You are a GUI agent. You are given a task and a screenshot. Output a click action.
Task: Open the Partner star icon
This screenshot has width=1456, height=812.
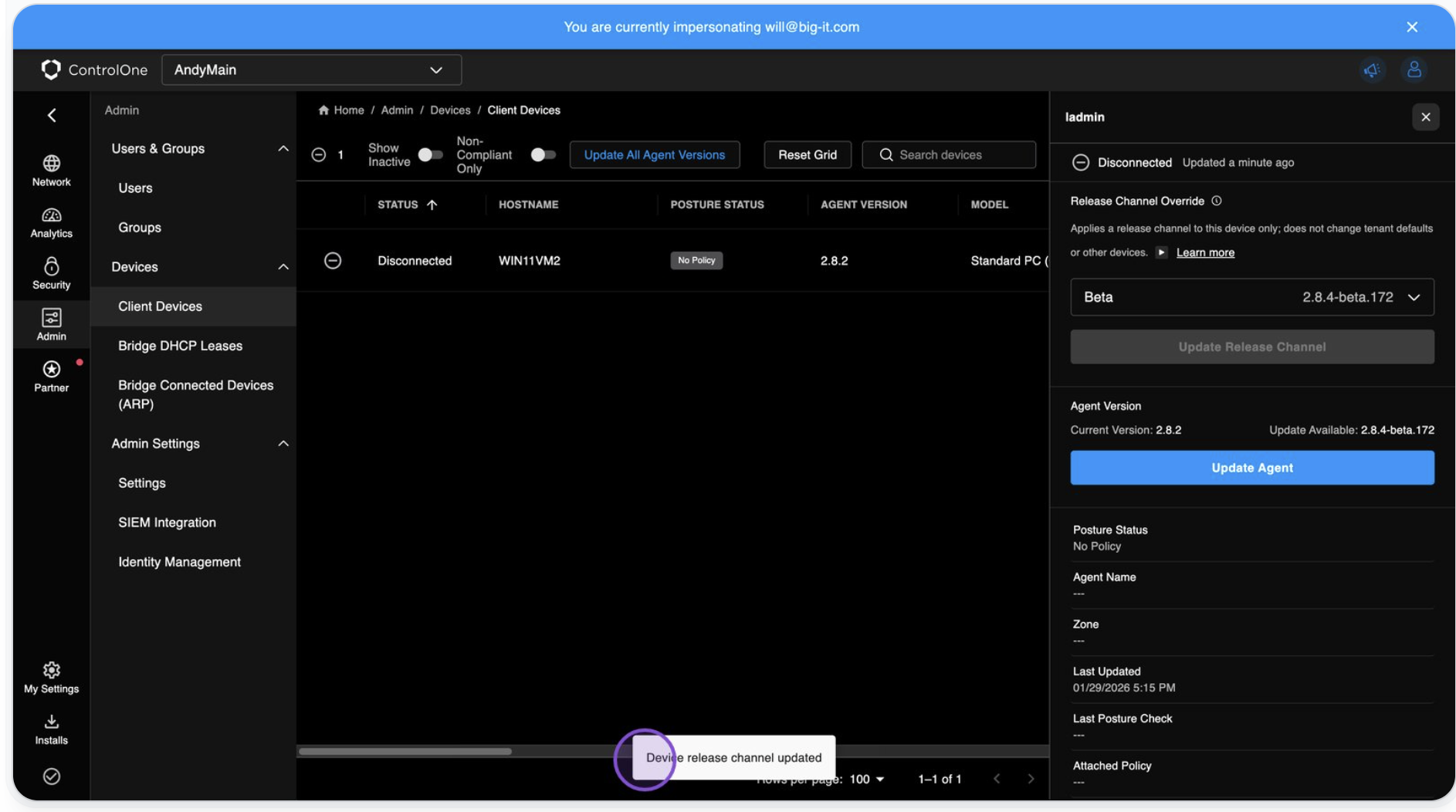(51, 376)
